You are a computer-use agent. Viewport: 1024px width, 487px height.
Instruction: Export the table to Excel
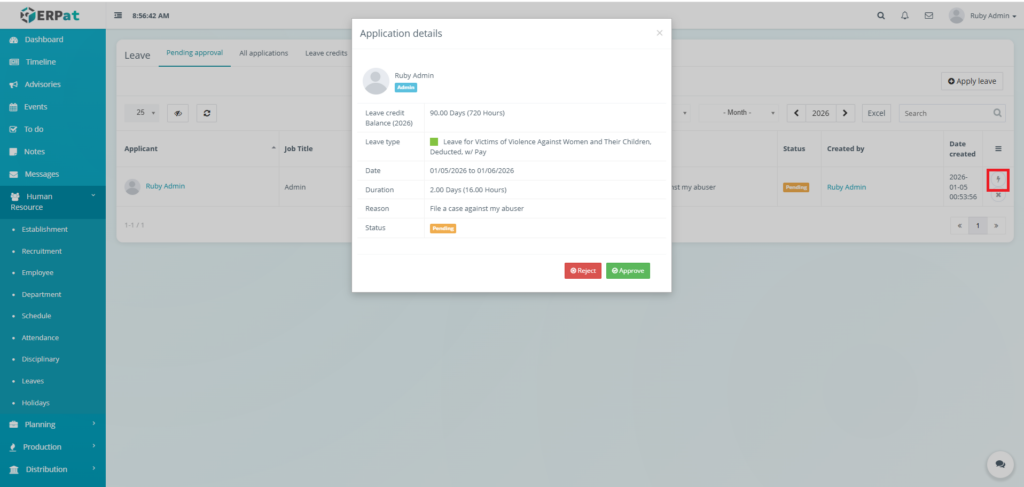tap(876, 113)
